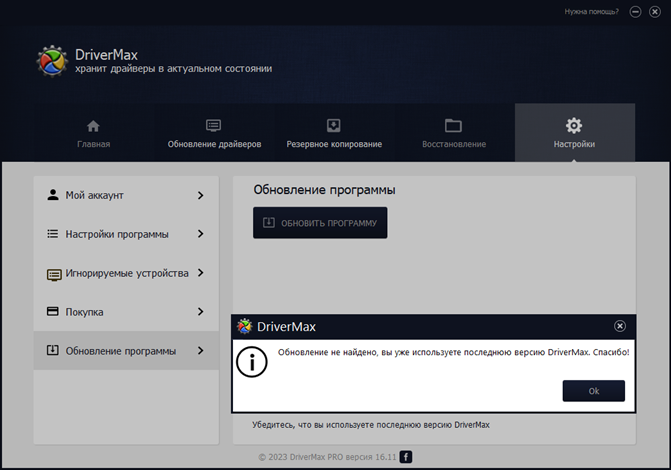Click the credit card icon beside Покупка

click(x=53, y=311)
